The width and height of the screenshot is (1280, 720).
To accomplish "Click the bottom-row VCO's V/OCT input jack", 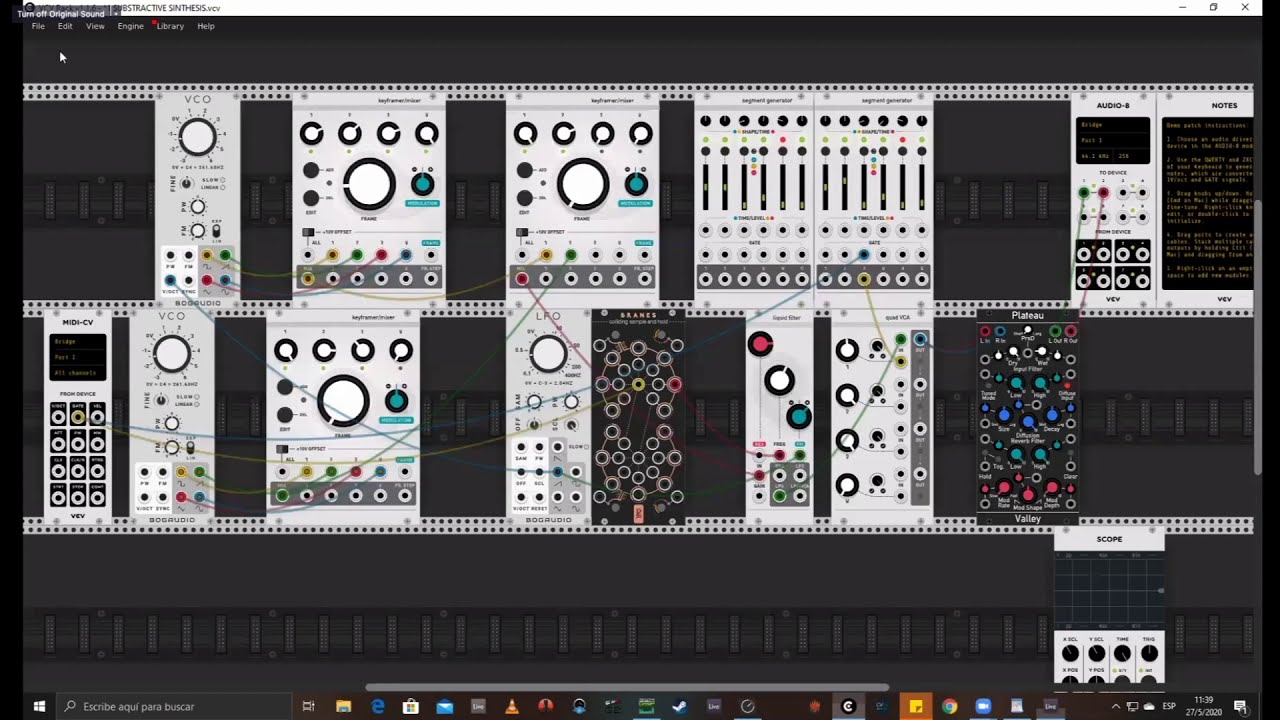I will [145, 497].
